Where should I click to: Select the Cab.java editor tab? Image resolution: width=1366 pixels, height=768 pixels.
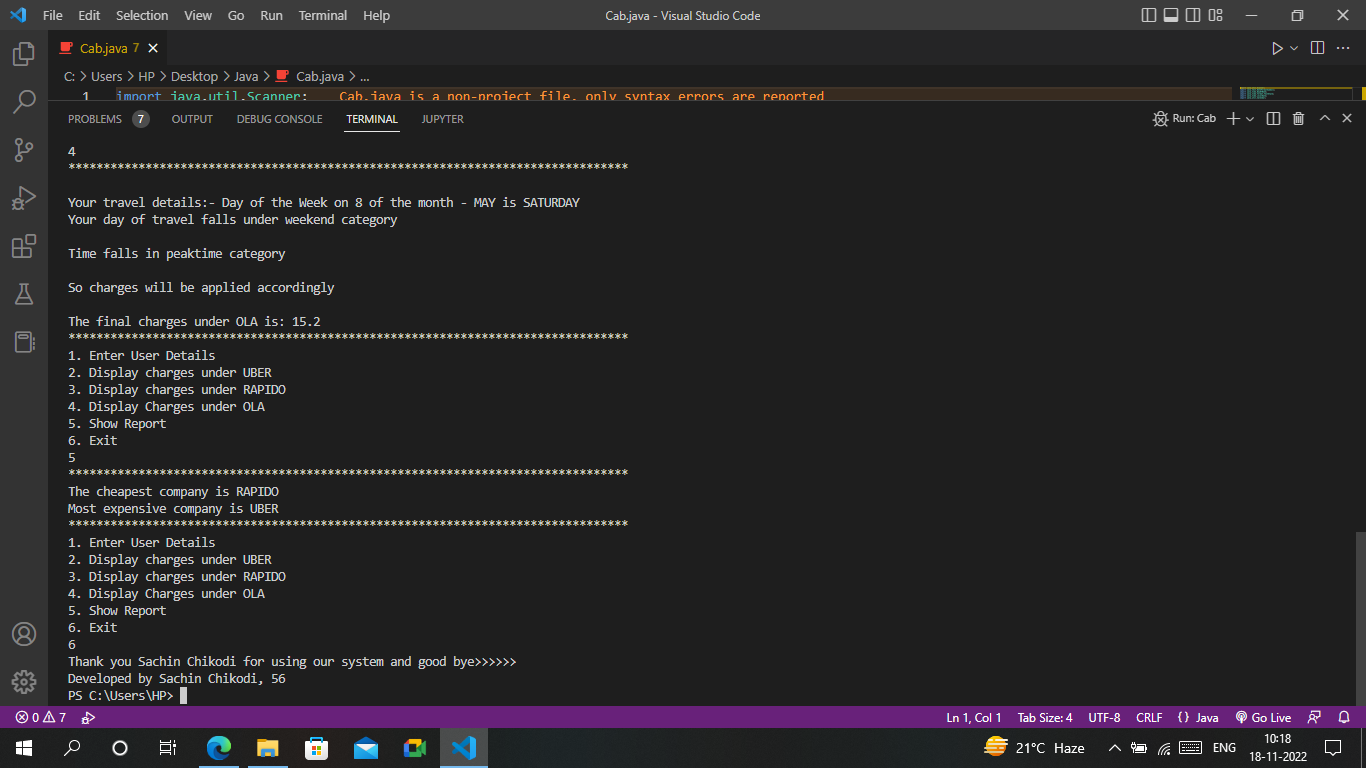109,48
